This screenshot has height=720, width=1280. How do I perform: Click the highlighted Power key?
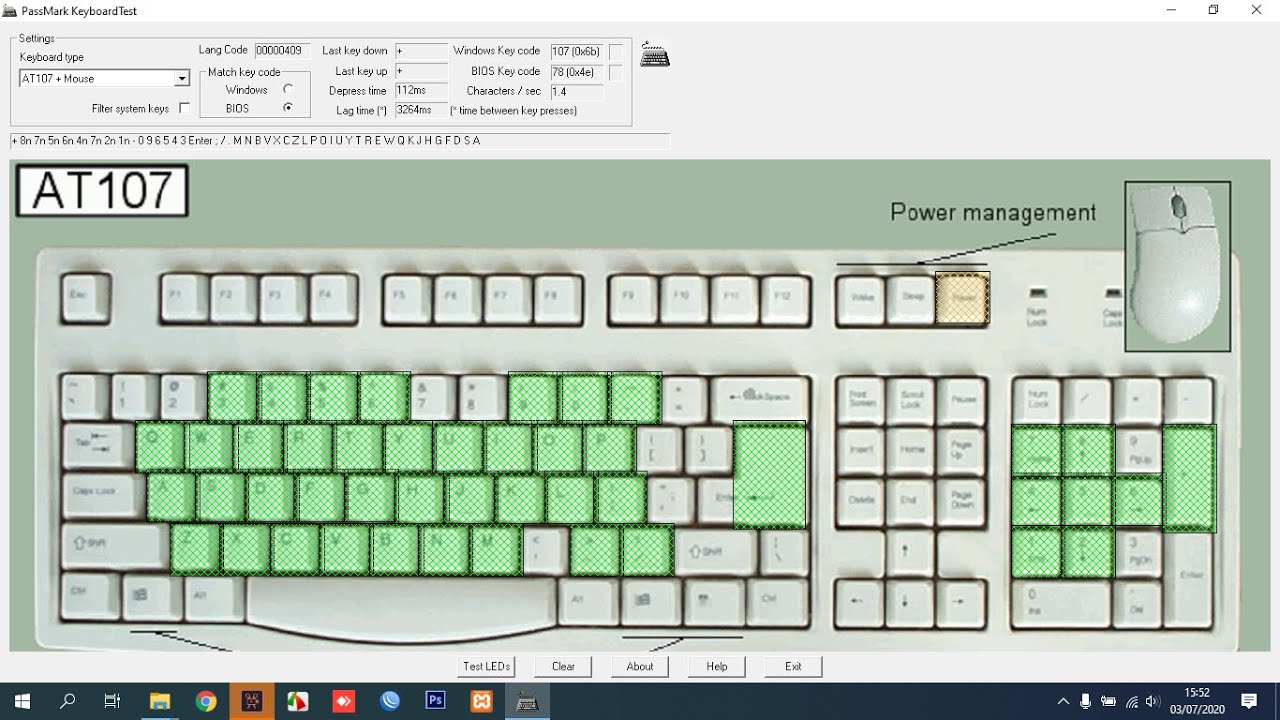963,299
